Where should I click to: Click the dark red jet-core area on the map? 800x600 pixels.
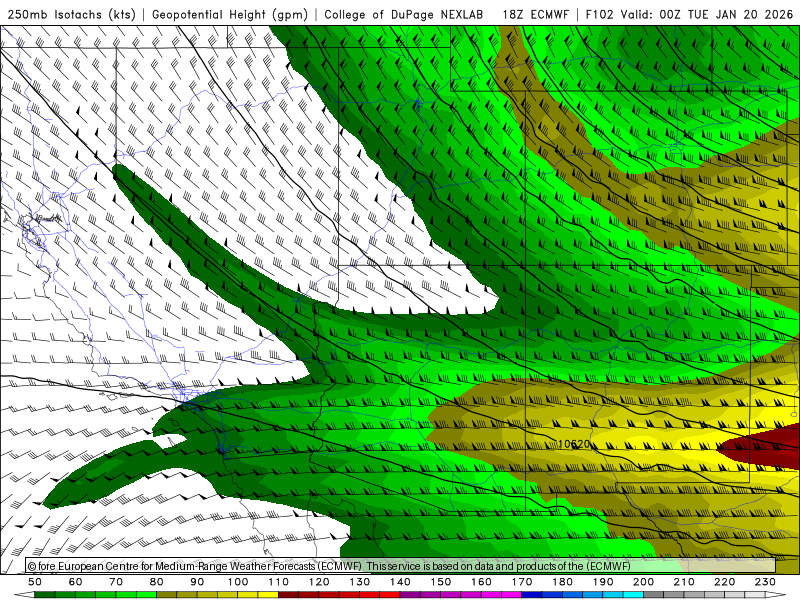point(765,446)
